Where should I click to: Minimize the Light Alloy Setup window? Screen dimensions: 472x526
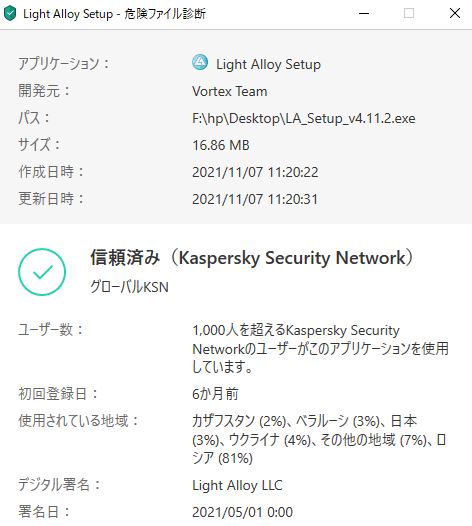click(364, 13)
